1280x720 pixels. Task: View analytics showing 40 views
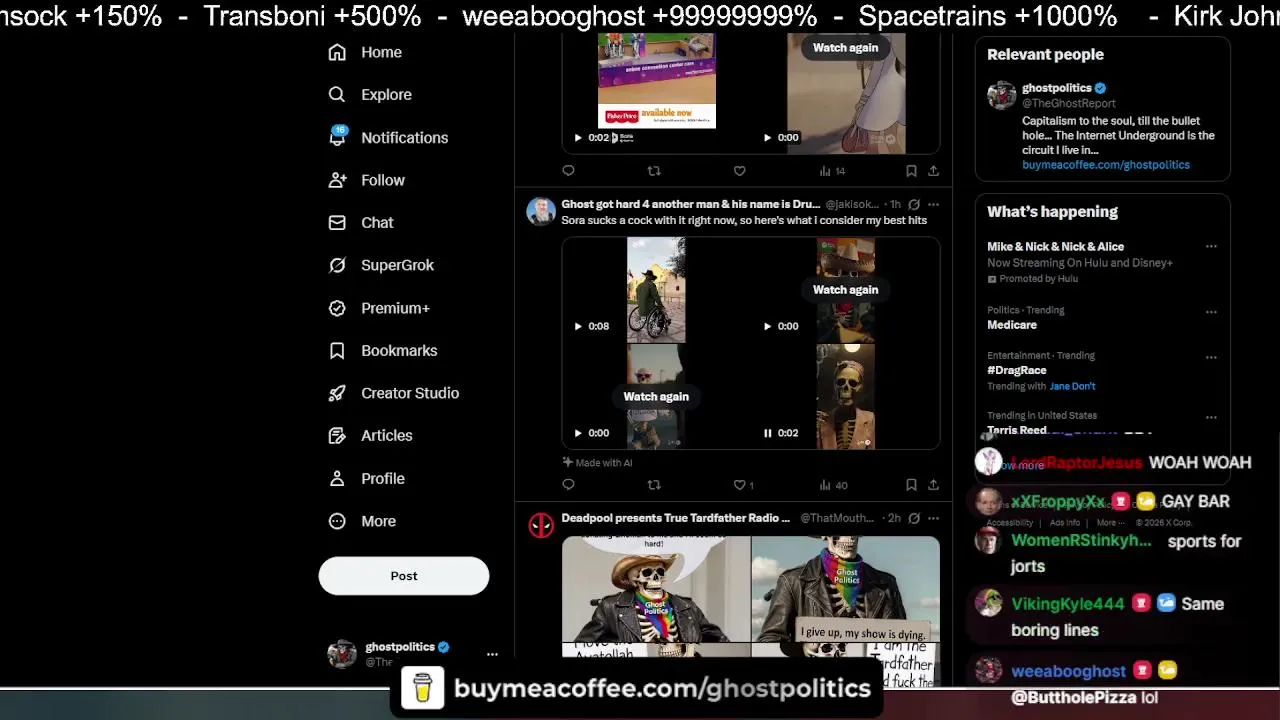pyautogui.click(x=832, y=485)
